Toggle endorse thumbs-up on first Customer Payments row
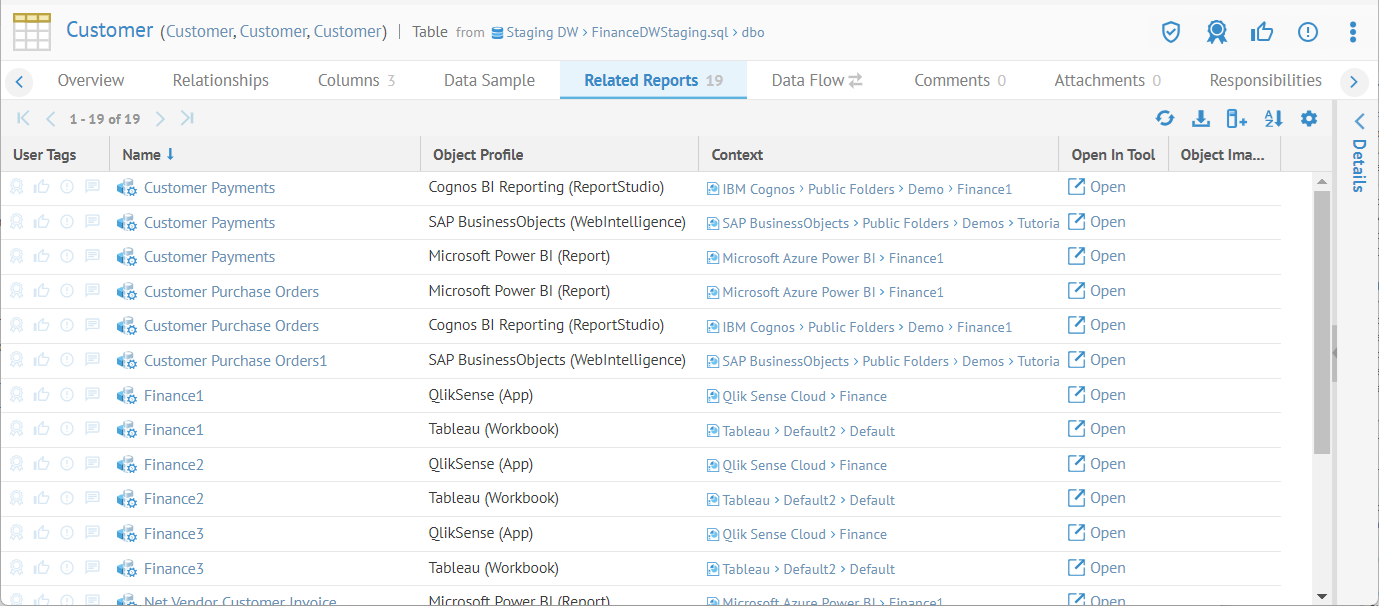This screenshot has width=1379, height=606. [x=42, y=187]
